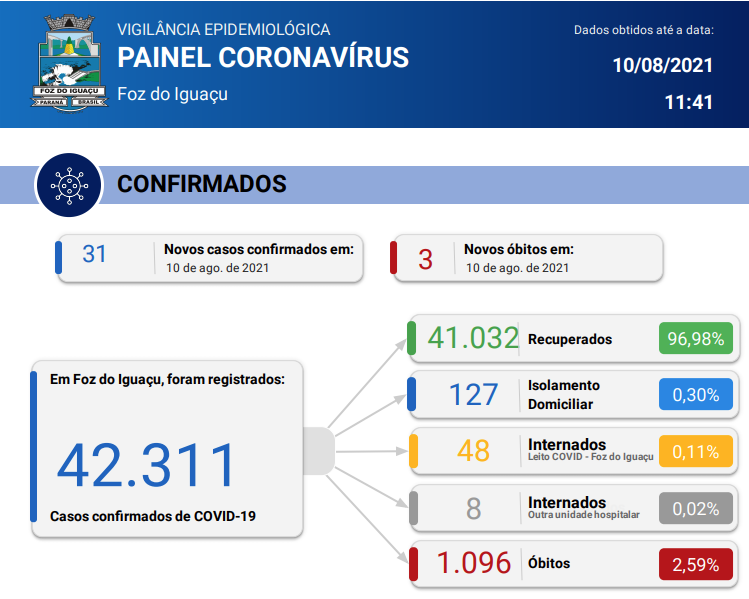Click the deaths count 1.096
The image size is (749, 599).
click(x=474, y=563)
